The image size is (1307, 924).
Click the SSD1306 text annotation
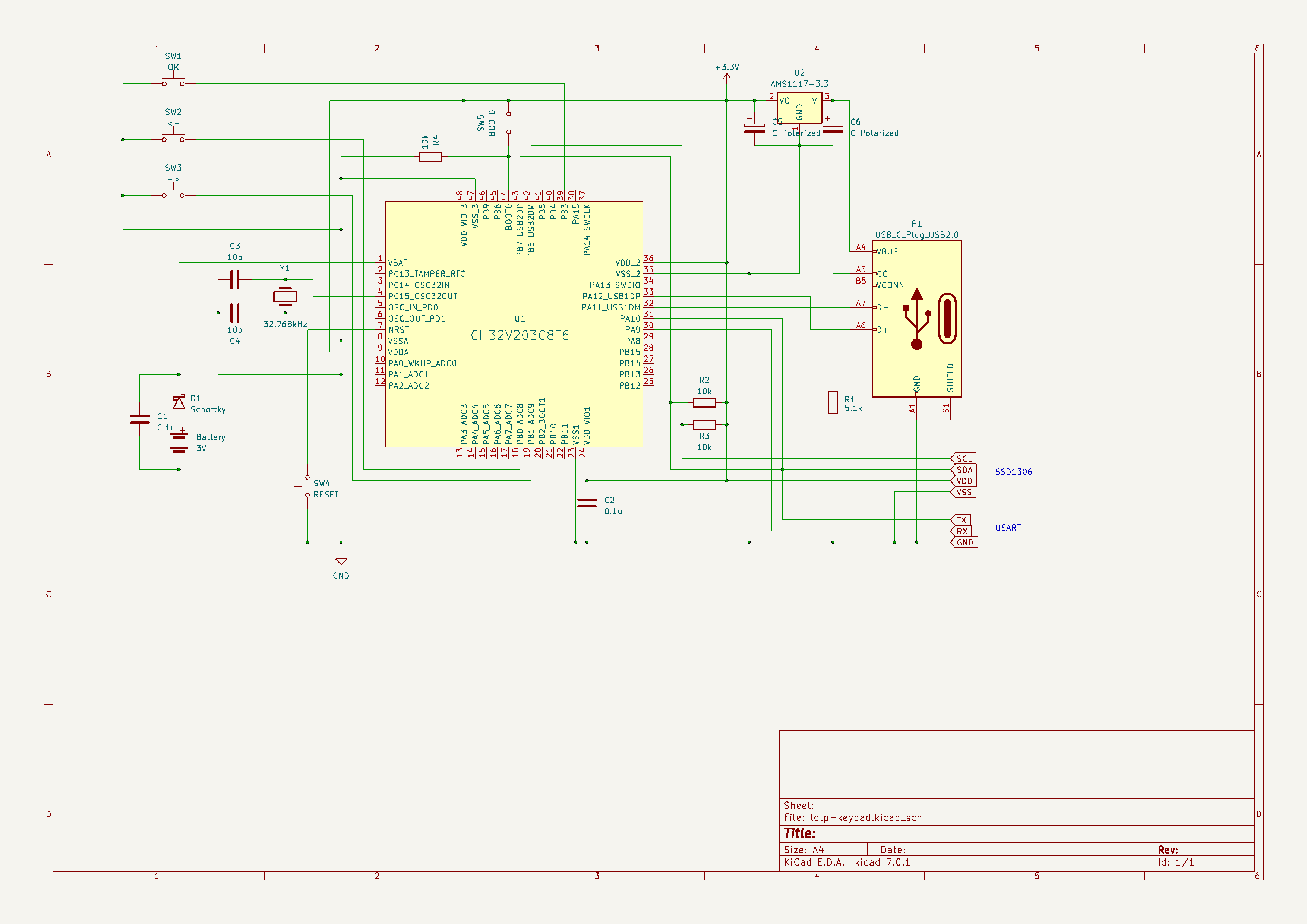click(x=1013, y=472)
